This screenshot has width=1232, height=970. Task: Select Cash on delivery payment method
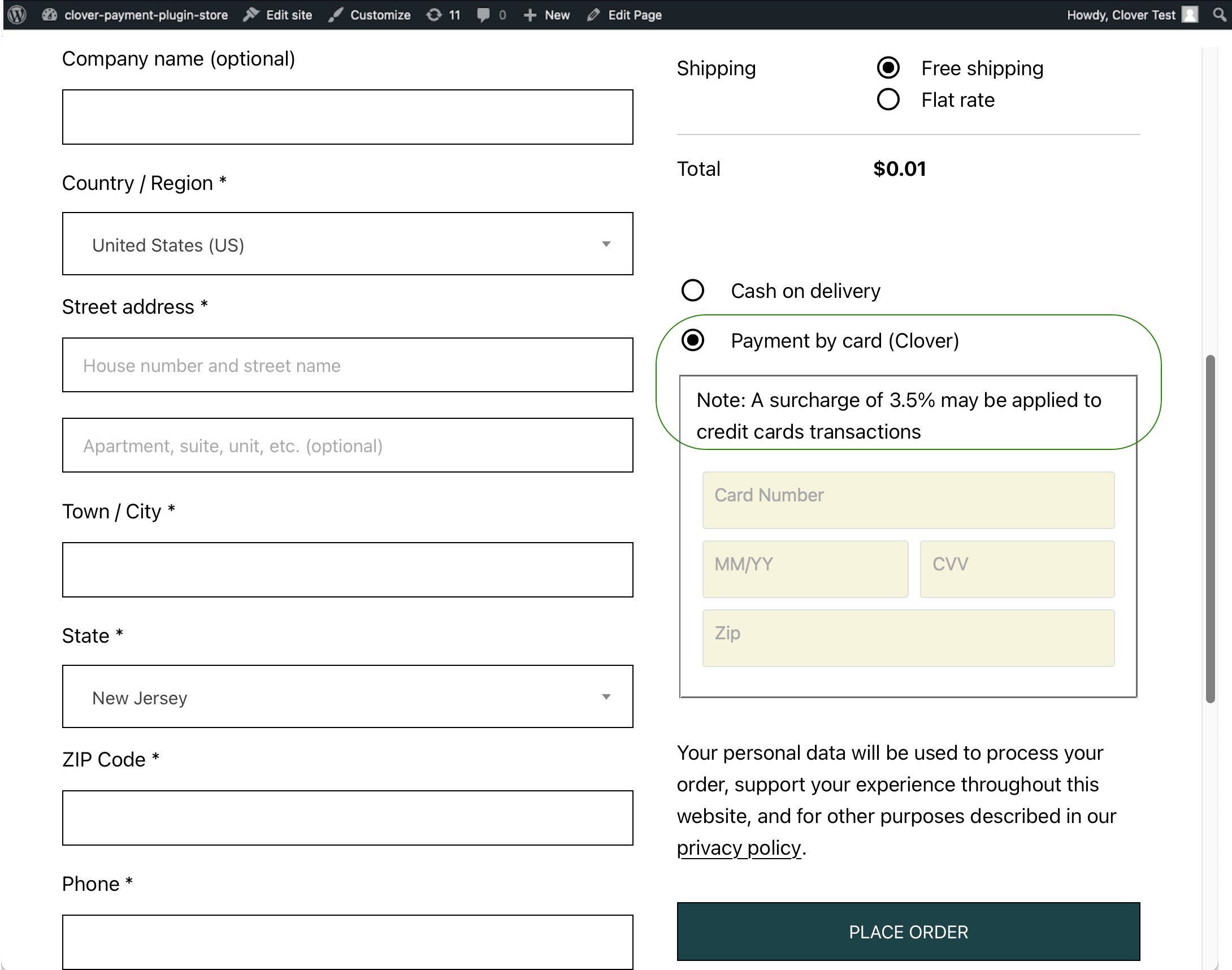[x=693, y=291]
